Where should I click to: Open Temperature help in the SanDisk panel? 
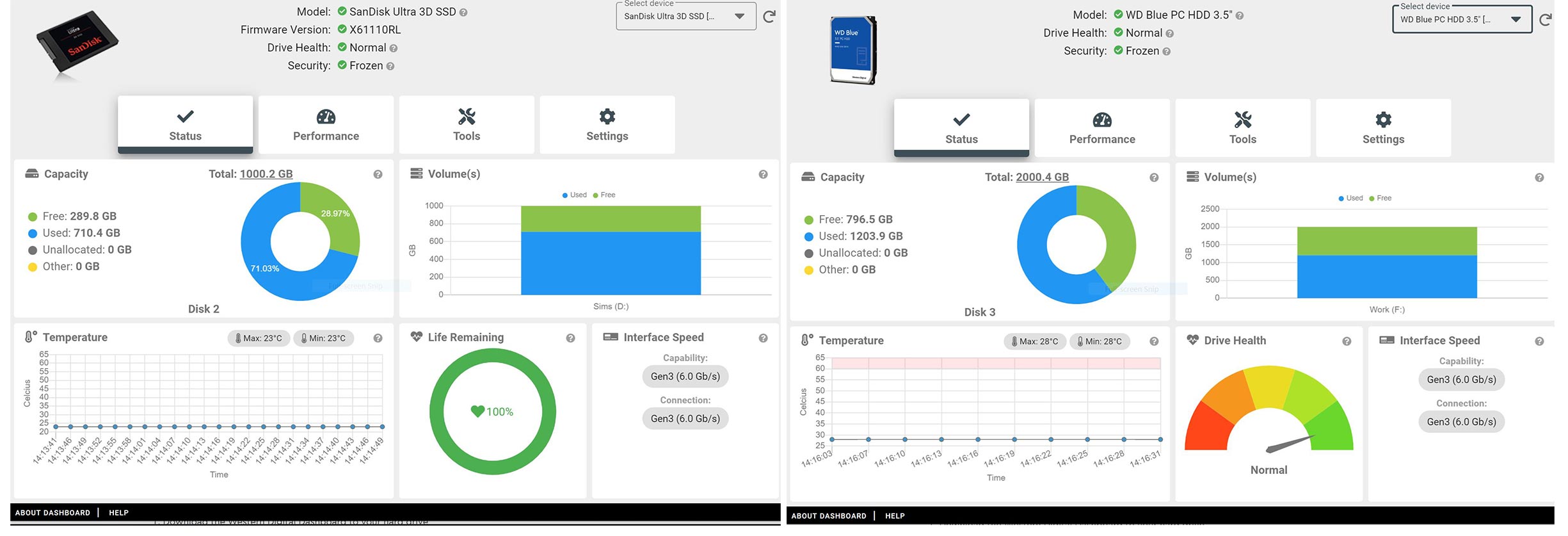(x=378, y=338)
